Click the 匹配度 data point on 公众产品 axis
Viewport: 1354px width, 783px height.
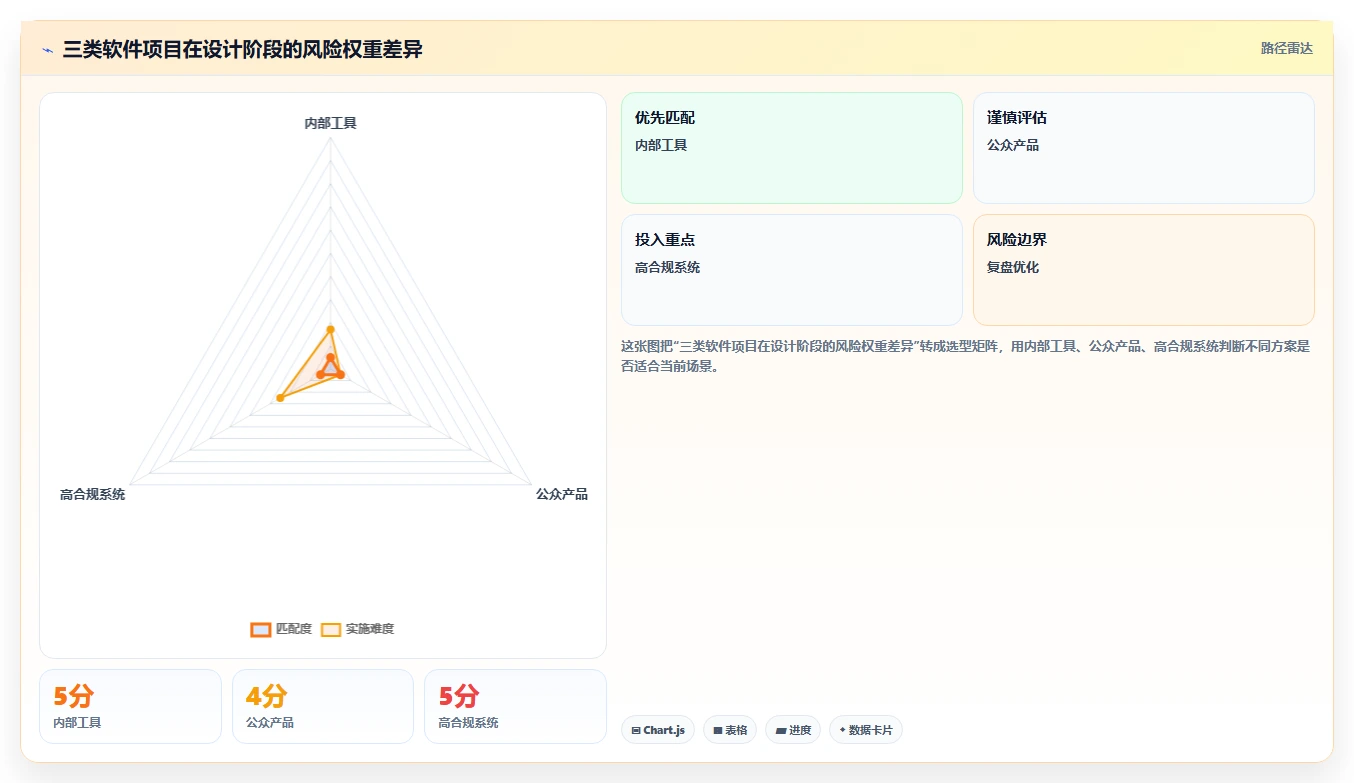(340, 374)
